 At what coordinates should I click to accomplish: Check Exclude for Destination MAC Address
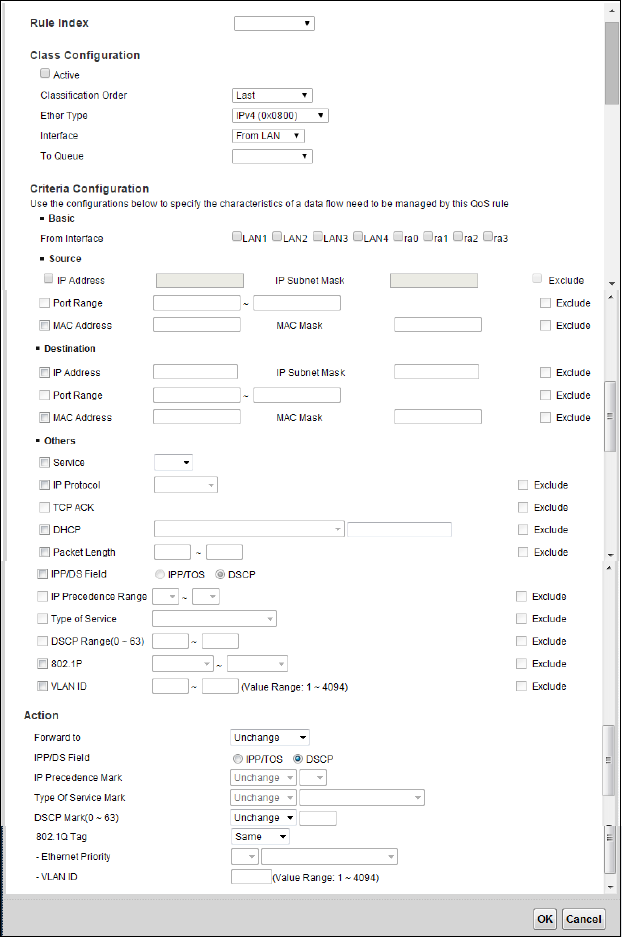pyautogui.click(x=545, y=418)
